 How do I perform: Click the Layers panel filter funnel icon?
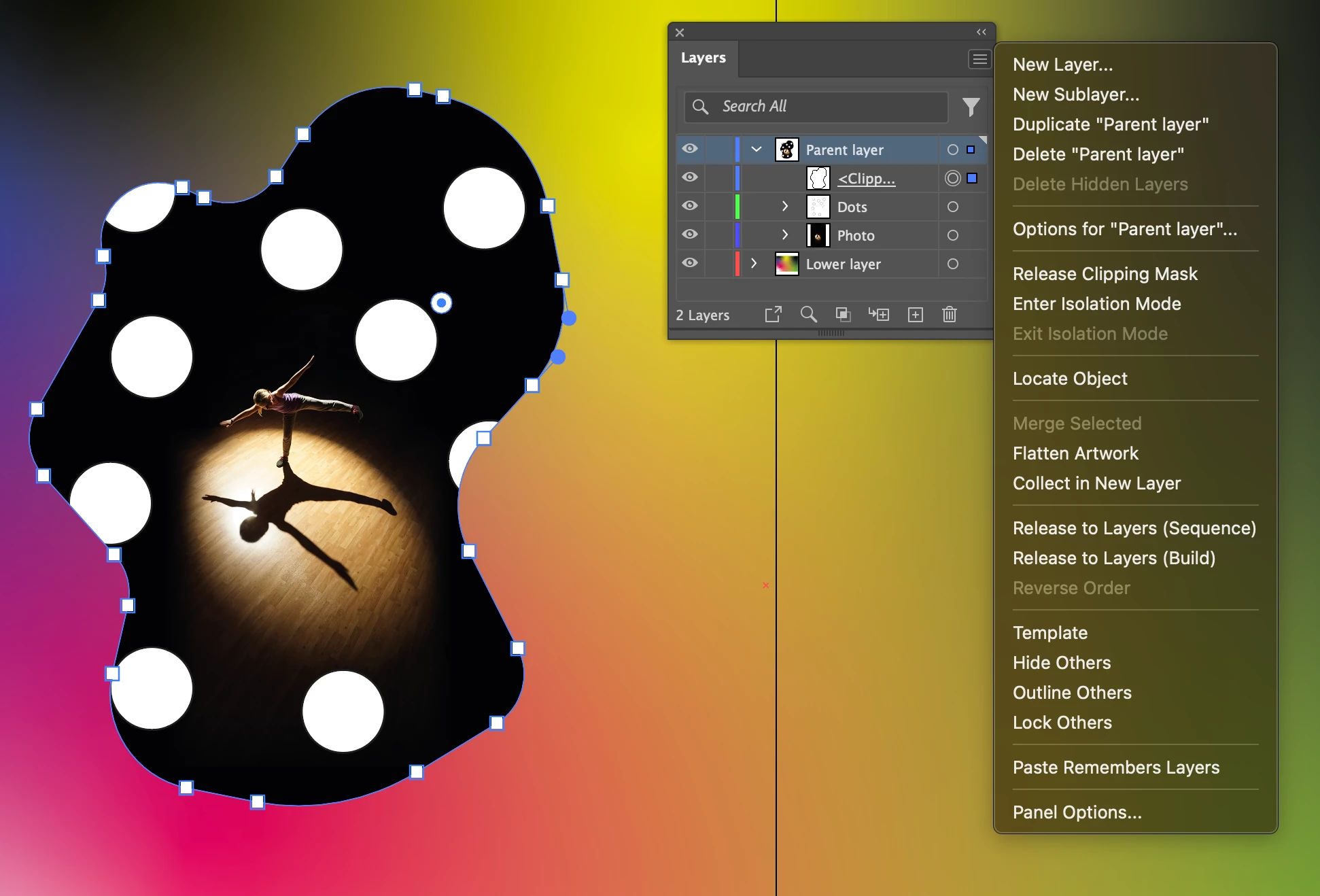pos(971,107)
